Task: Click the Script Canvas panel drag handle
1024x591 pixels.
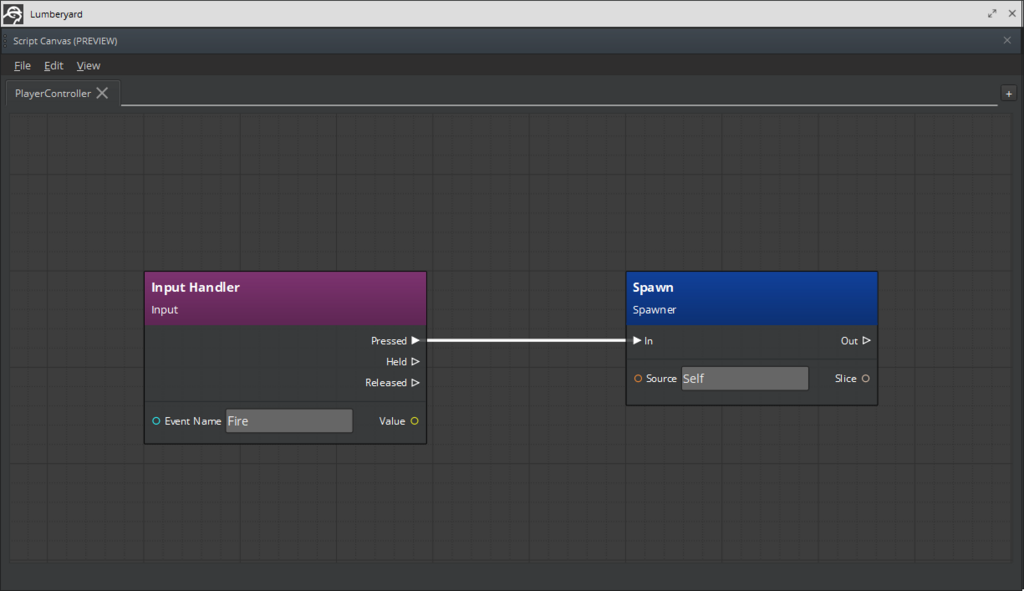Action: click(x=5, y=40)
